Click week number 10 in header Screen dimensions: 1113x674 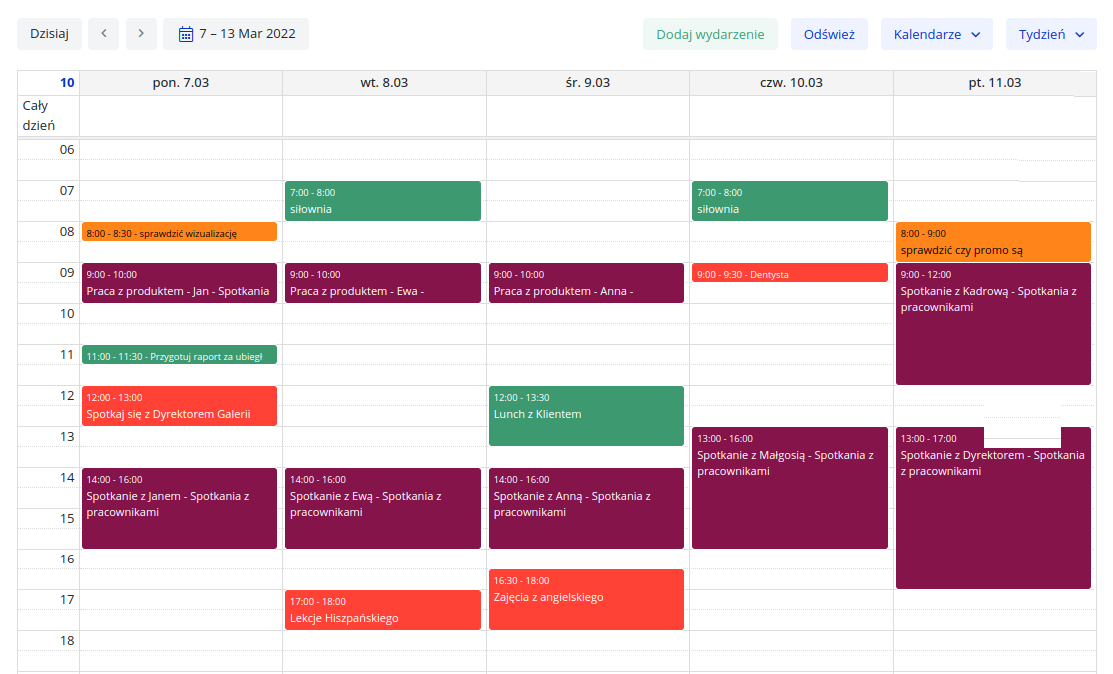click(67, 83)
